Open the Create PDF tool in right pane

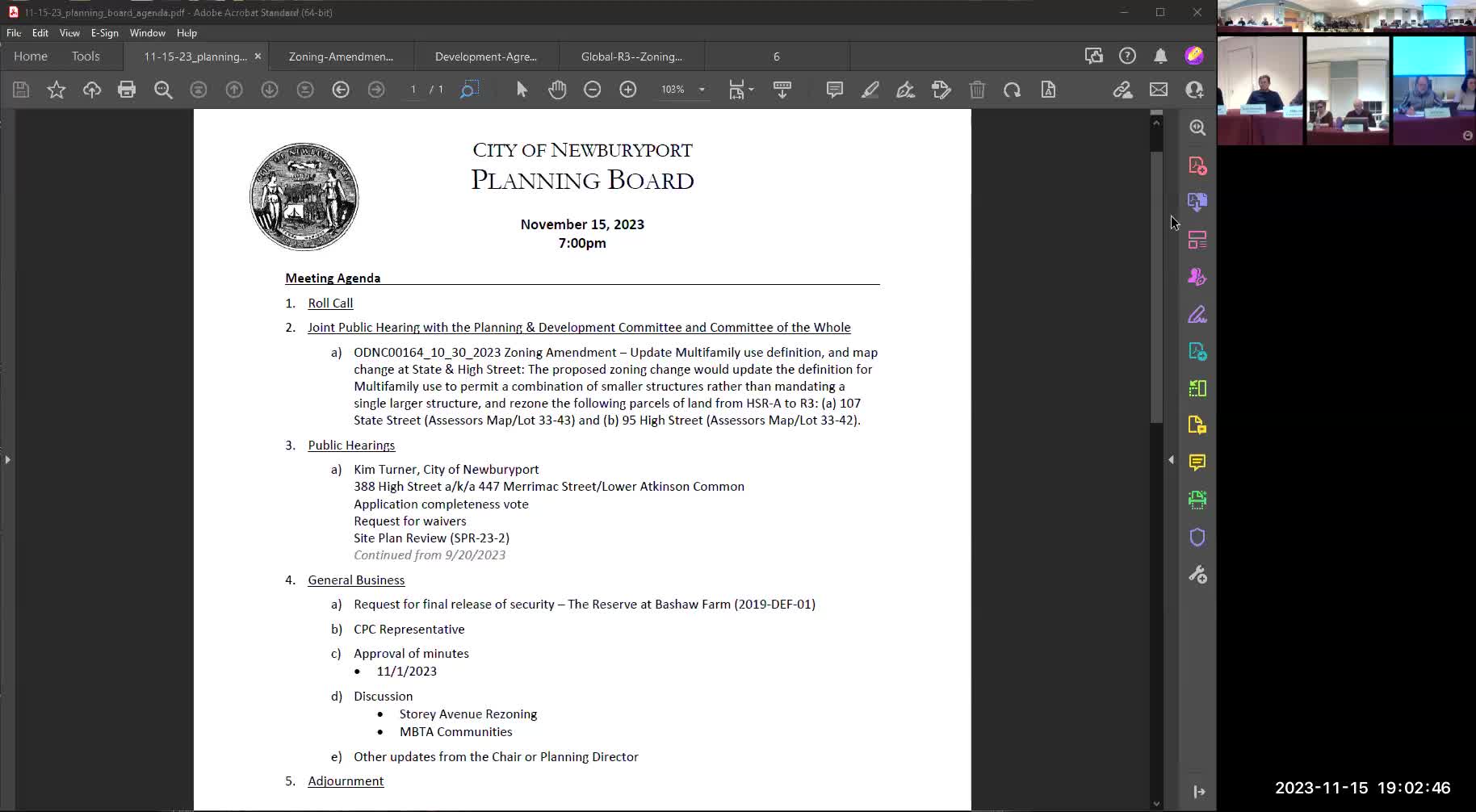[x=1197, y=165]
